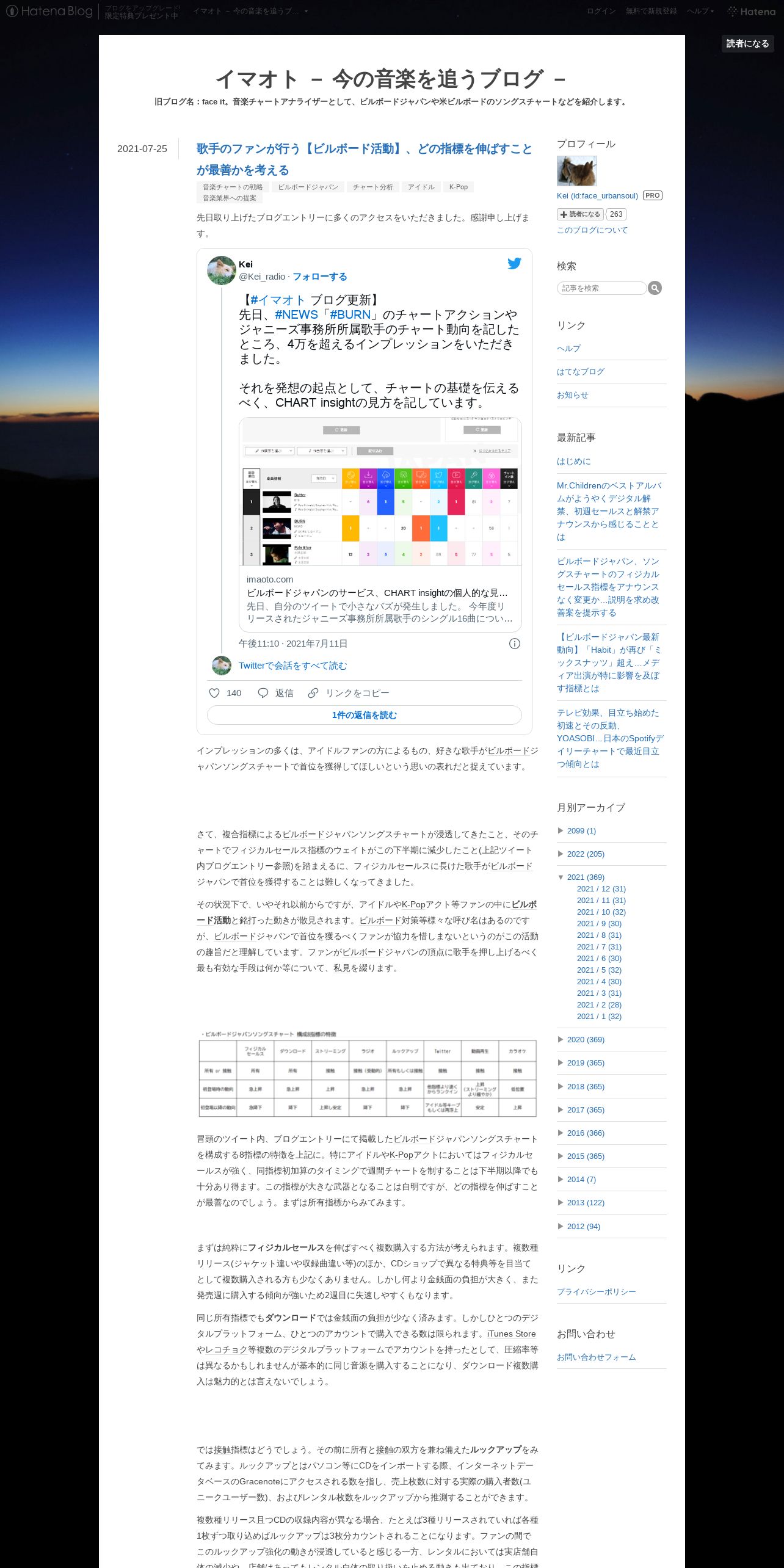
Task: Open the Mr.Children recent article link
Action: click(609, 511)
